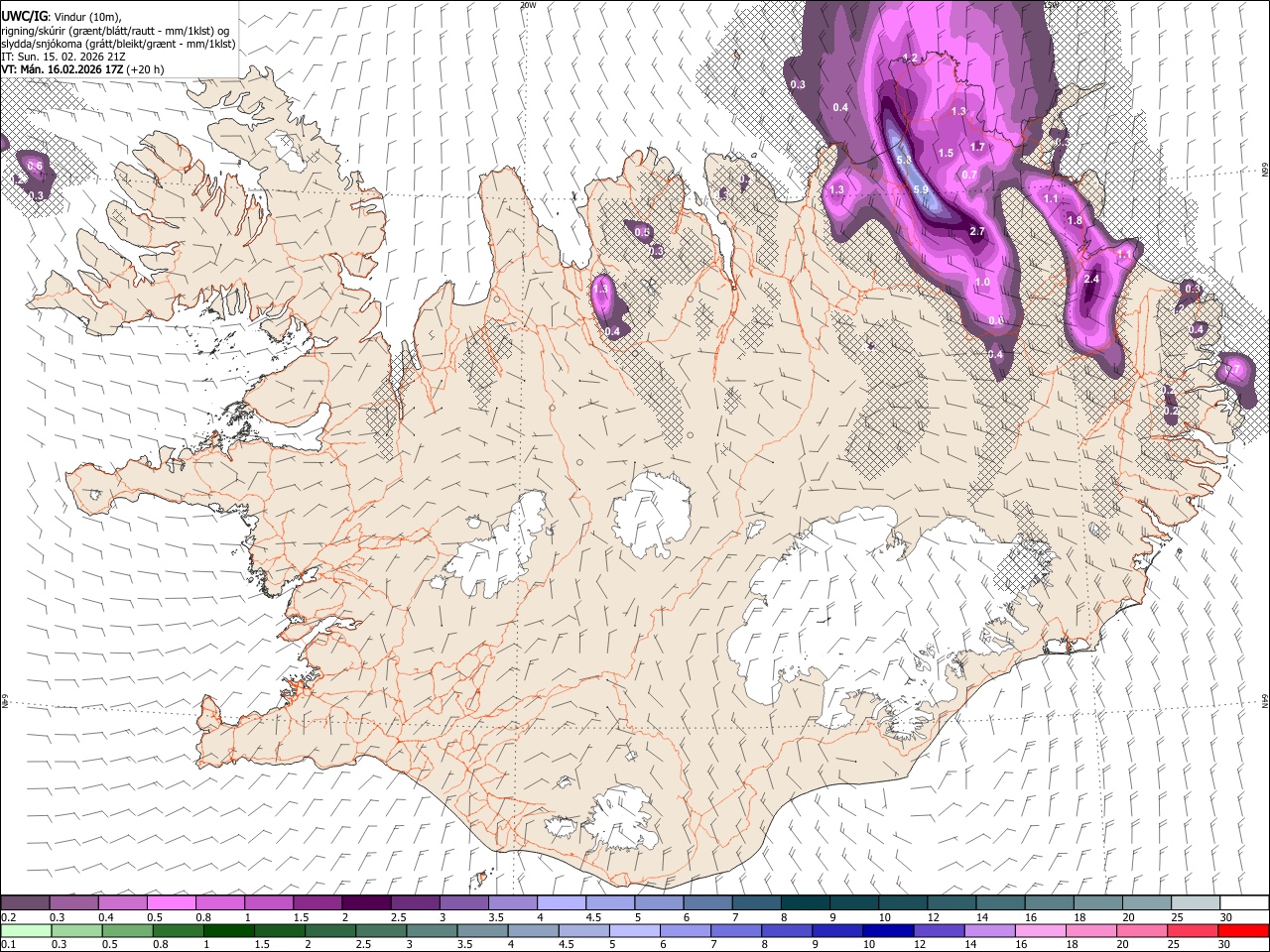
Task: Click the "IT: Sun. 15. 02. 2026 21Z" line
Action: 63,57
